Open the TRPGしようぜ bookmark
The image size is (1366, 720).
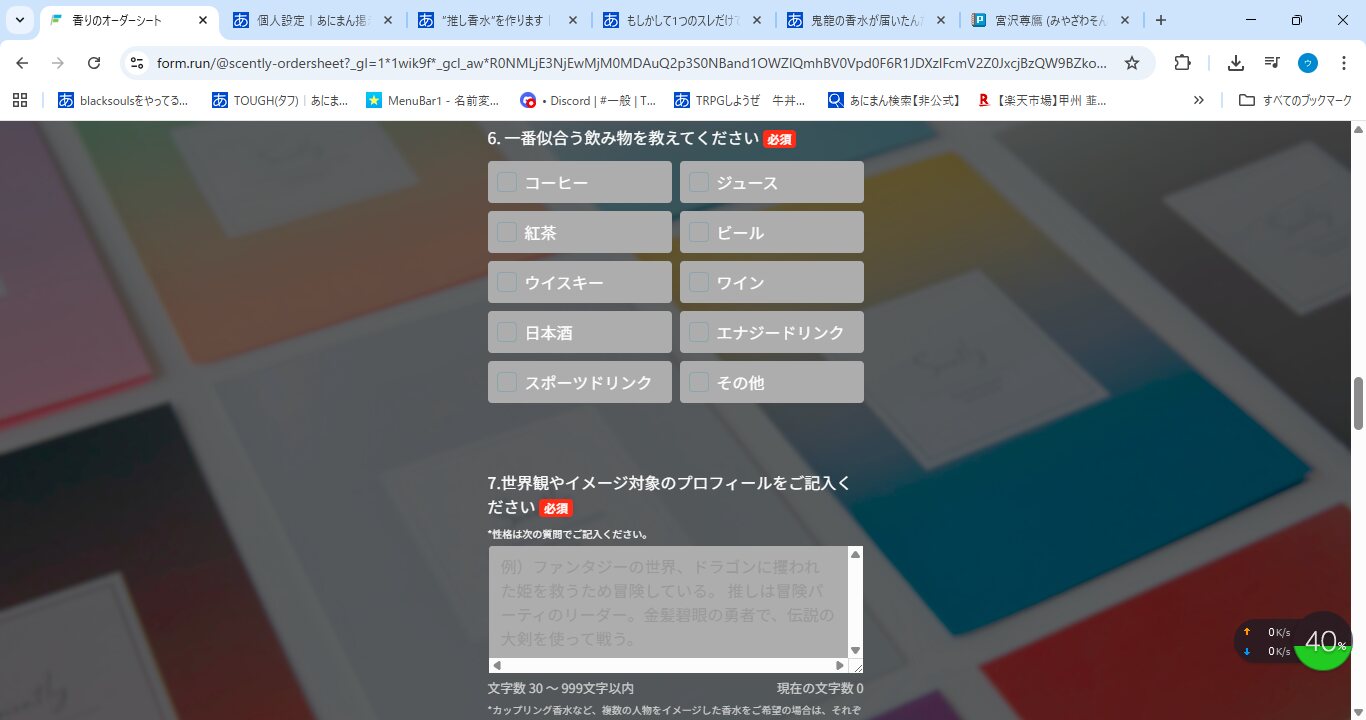click(x=740, y=100)
